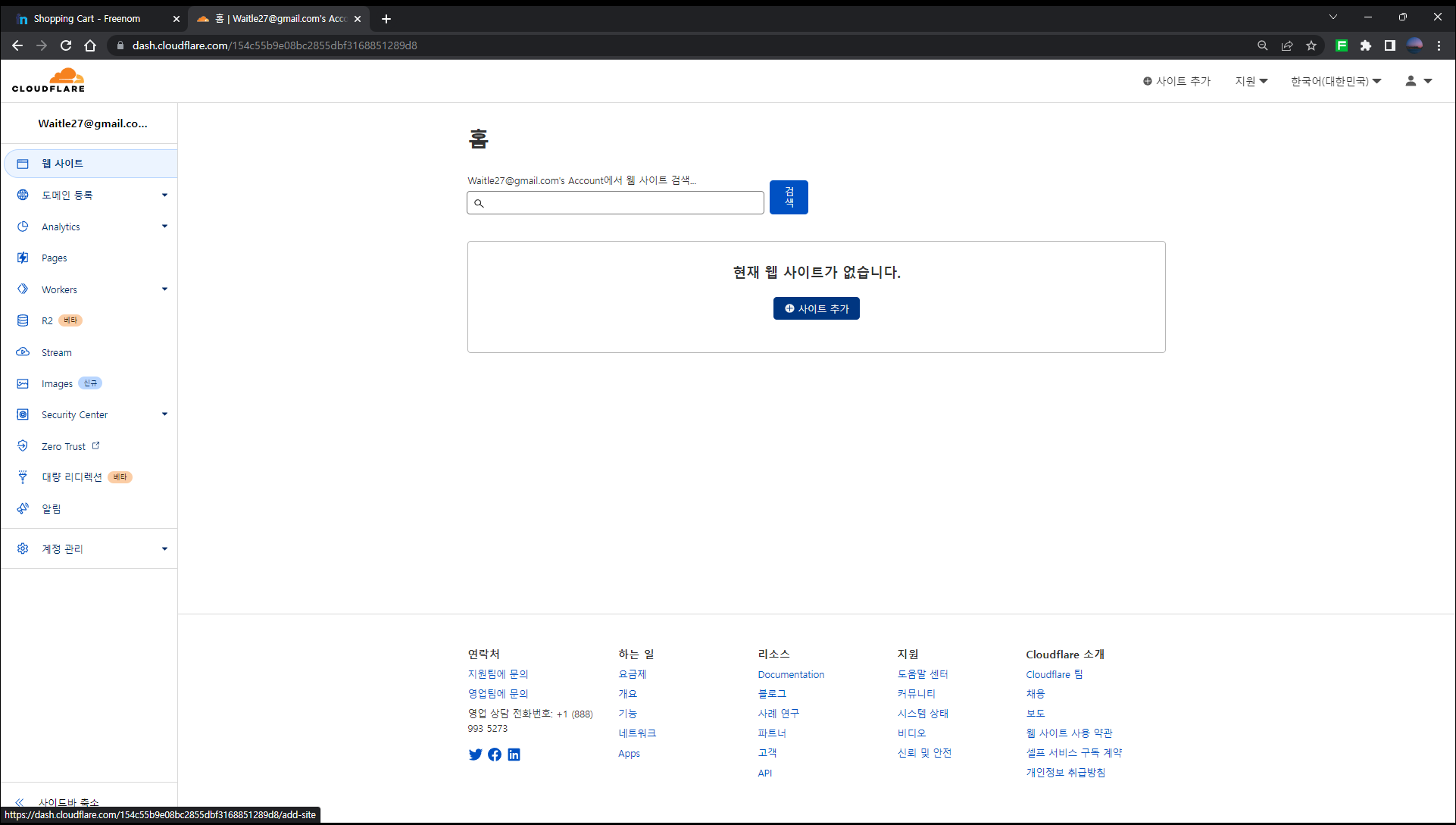Open the 한국어(대한민국) language dropdown
The width and height of the screenshot is (1456, 825).
(x=1336, y=81)
